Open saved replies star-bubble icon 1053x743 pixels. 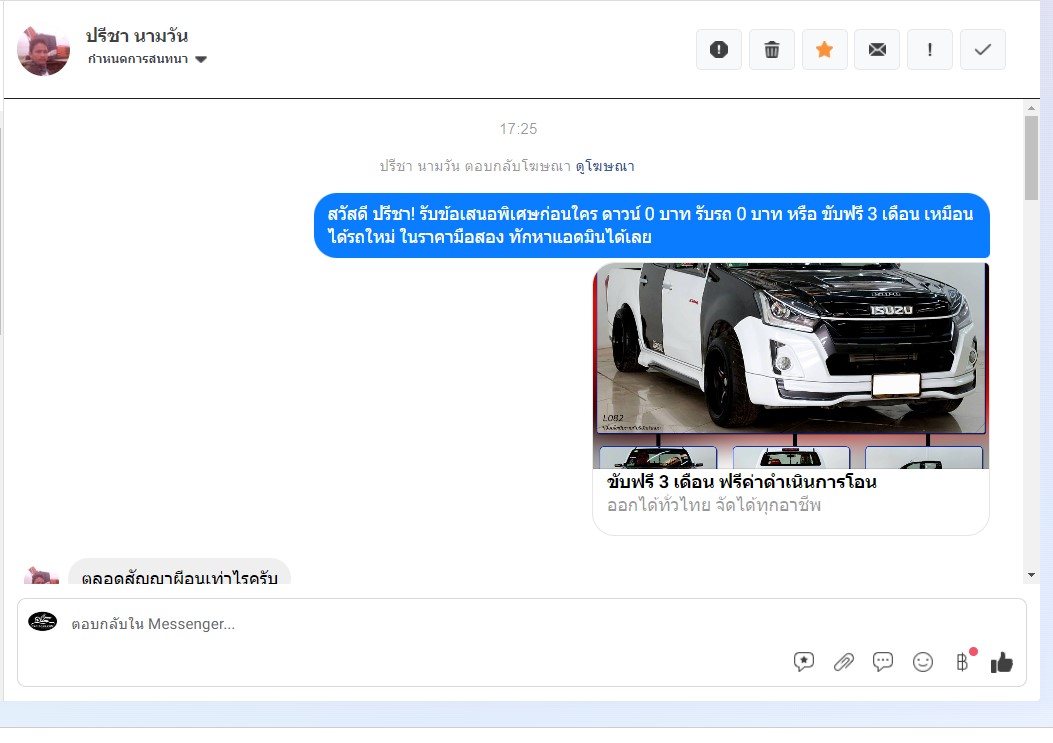click(804, 662)
